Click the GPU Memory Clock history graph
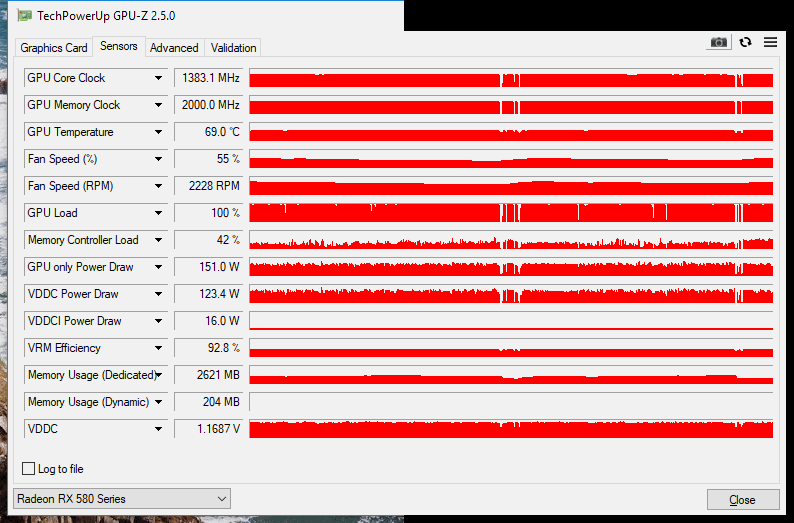 [511, 105]
